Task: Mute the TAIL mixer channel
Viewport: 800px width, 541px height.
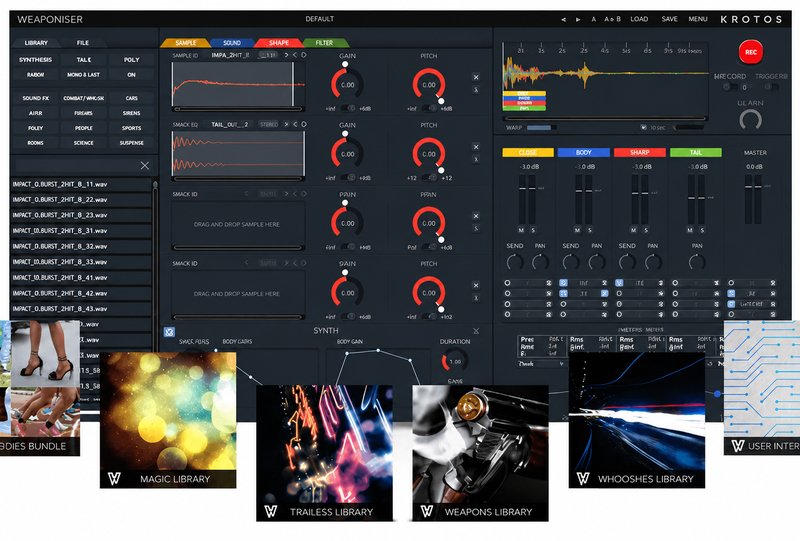Action: pyautogui.click(x=689, y=230)
